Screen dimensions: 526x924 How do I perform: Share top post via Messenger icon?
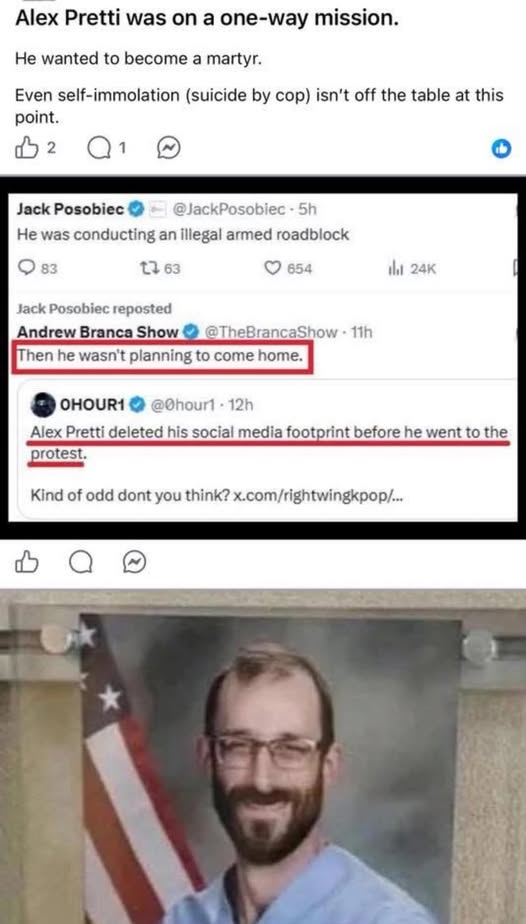point(168,149)
